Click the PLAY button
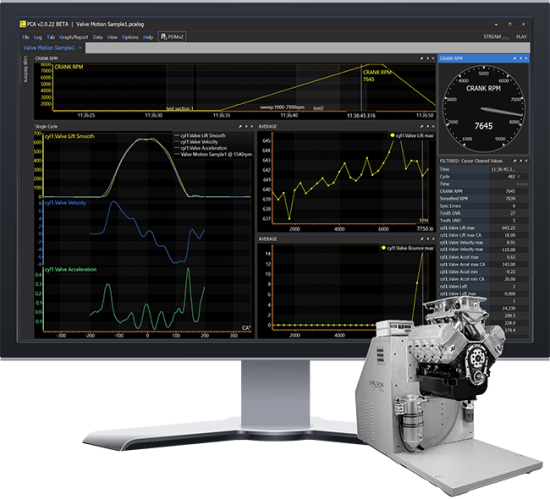Image resolution: width=550 pixels, height=499 pixels. [521, 37]
